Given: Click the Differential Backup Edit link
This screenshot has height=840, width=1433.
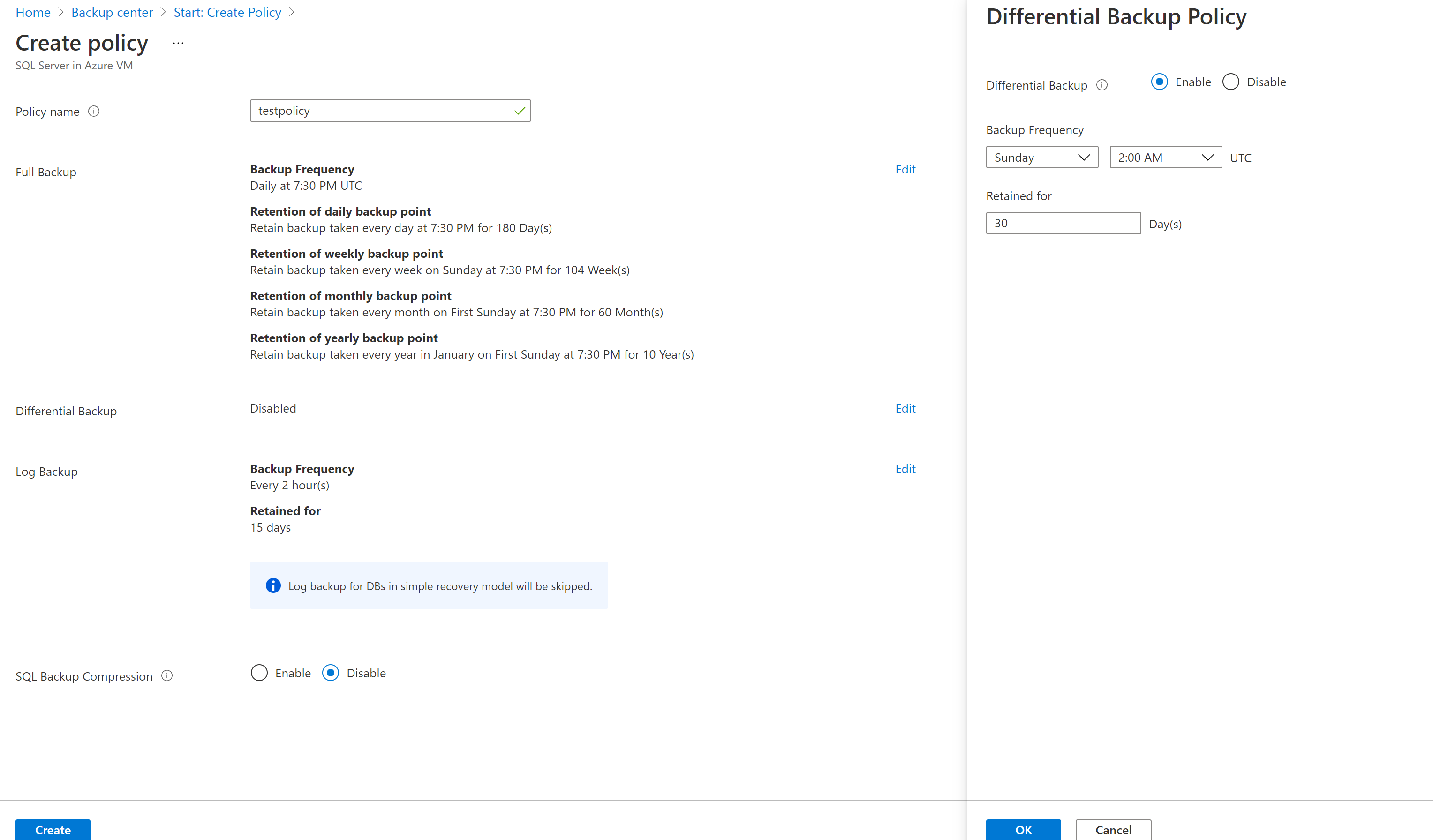Looking at the screenshot, I should point(905,408).
